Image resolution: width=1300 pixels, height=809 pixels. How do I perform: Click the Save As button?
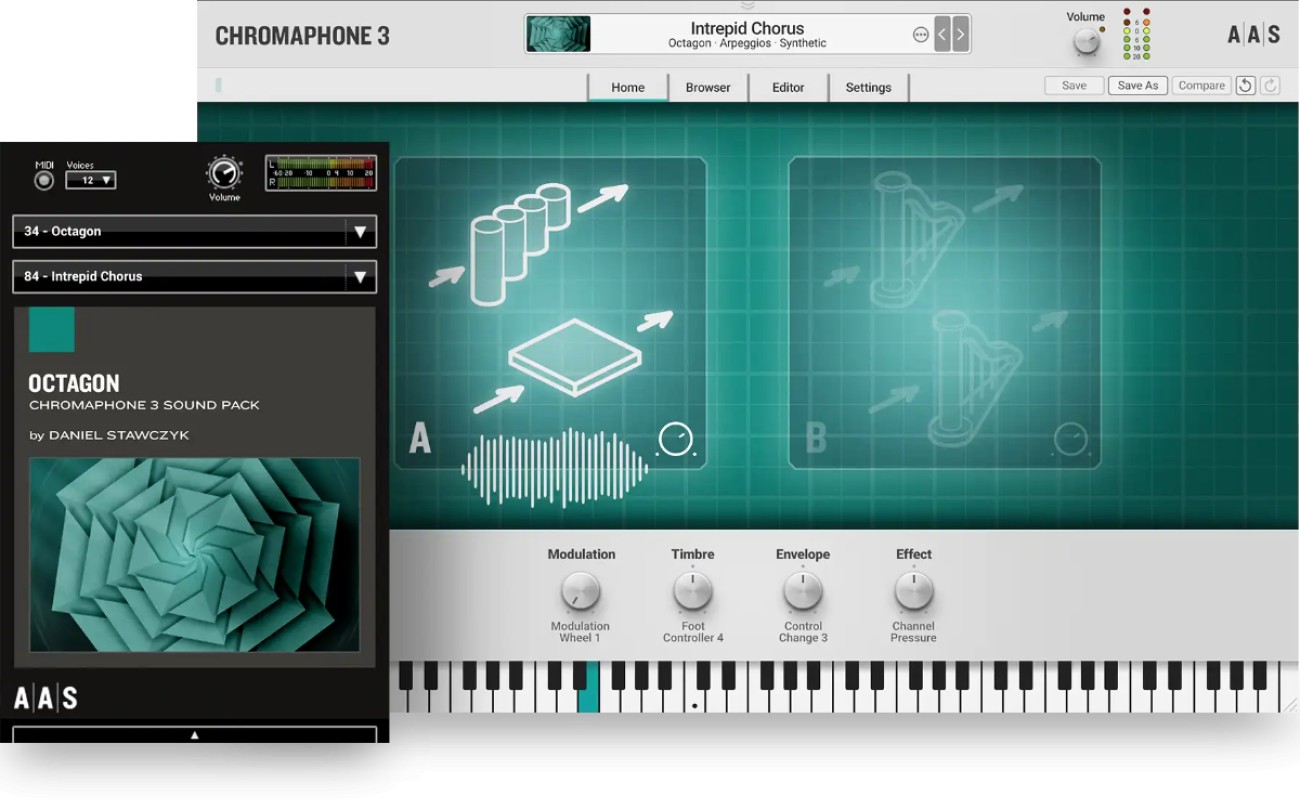coord(1137,85)
